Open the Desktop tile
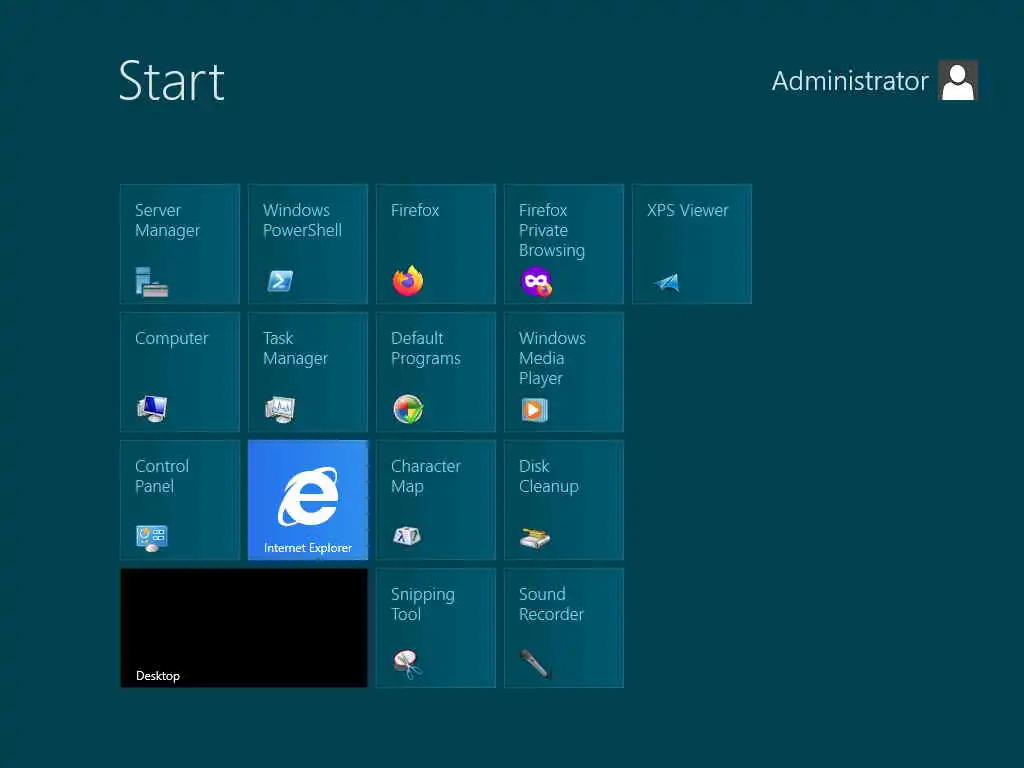This screenshot has width=1024, height=768. [244, 628]
